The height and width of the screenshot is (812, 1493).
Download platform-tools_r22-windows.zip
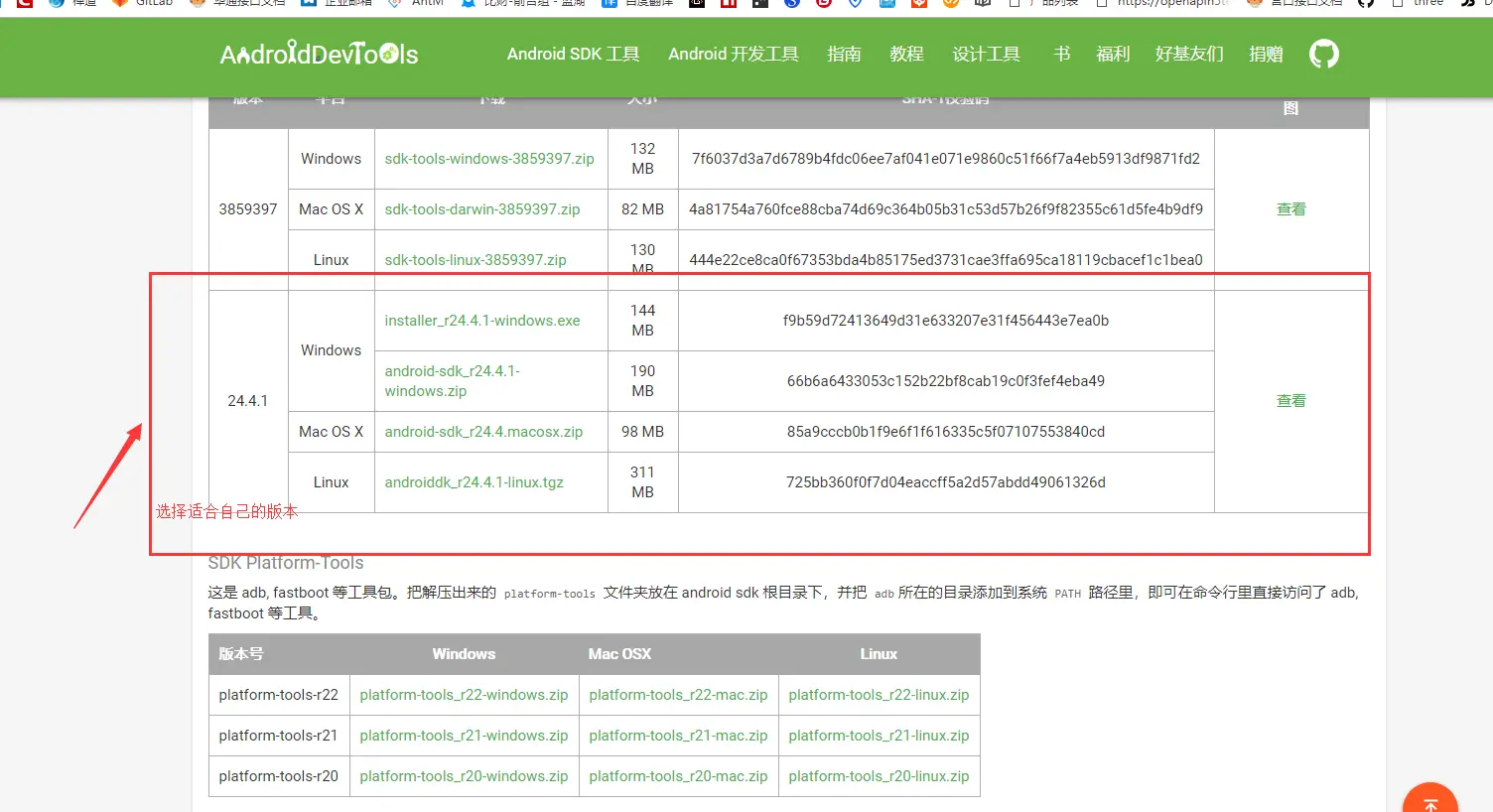(464, 695)
